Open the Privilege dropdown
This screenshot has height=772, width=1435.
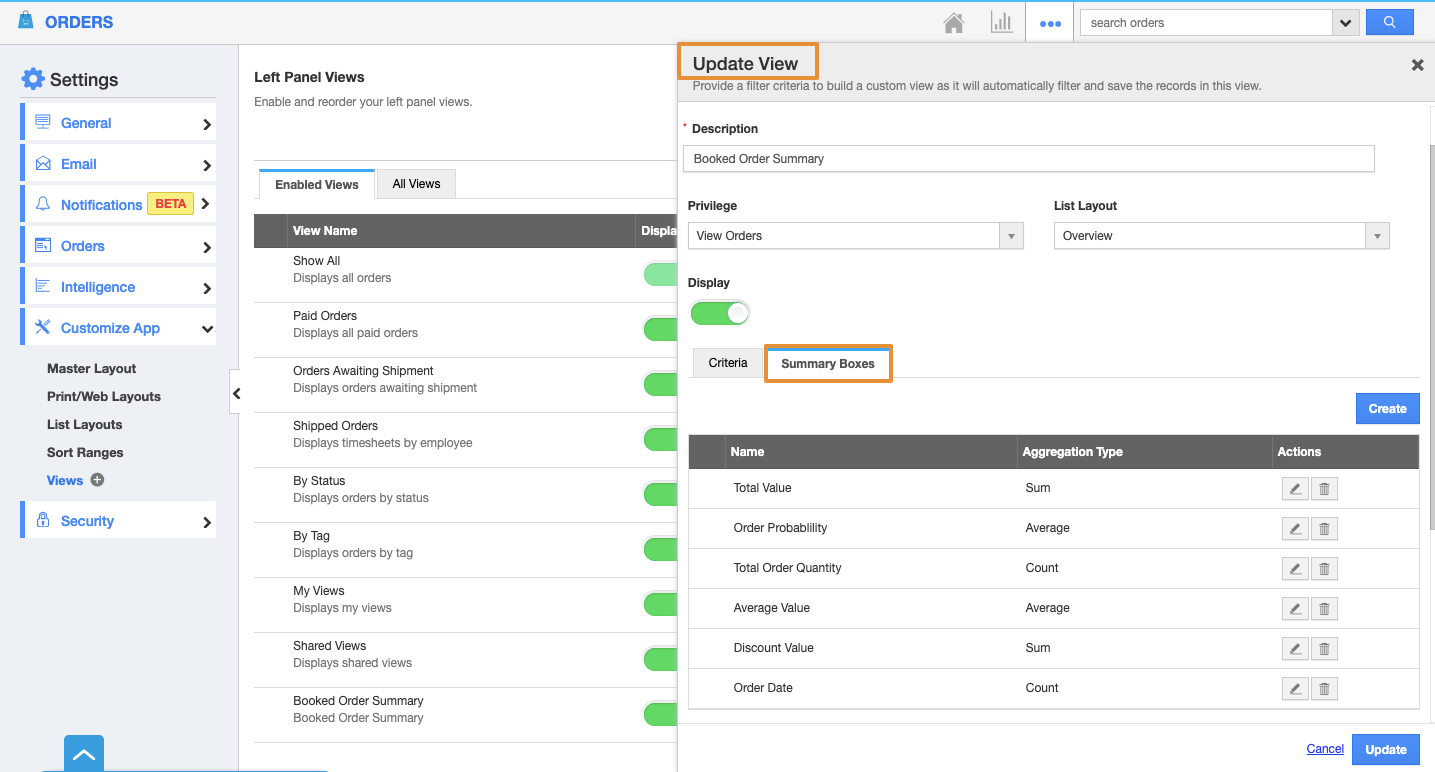point(855,236)
